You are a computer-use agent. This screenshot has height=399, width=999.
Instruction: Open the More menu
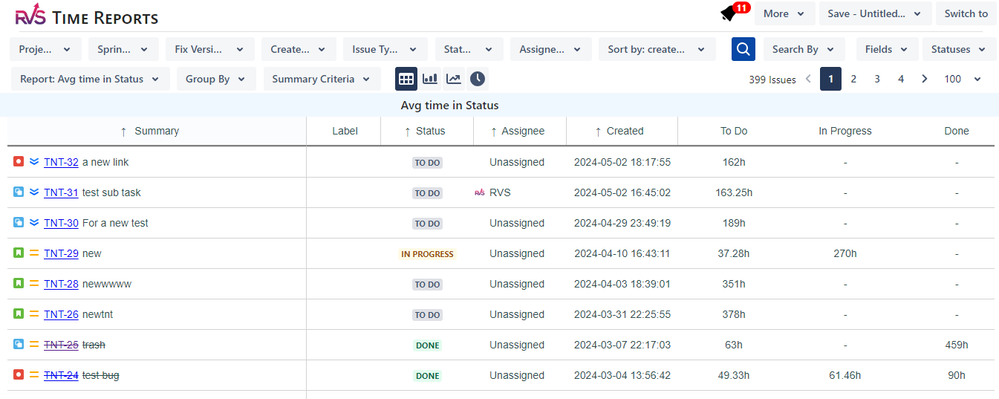click(785, 13)
